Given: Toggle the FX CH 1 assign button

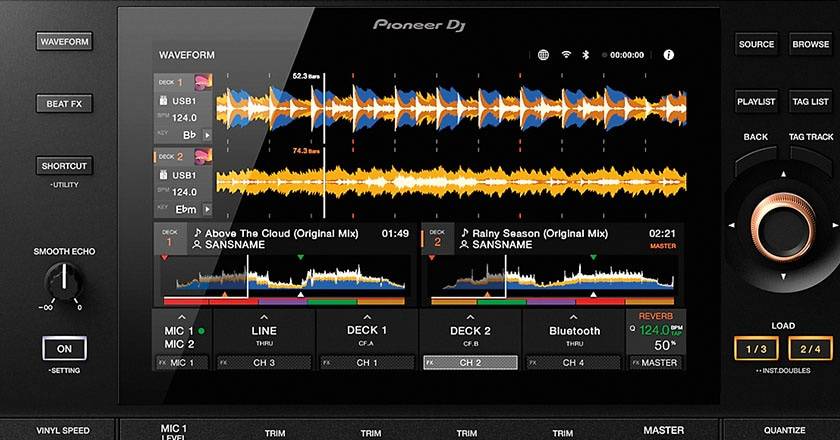Looking at the screenshot, I should coord(367,363).
